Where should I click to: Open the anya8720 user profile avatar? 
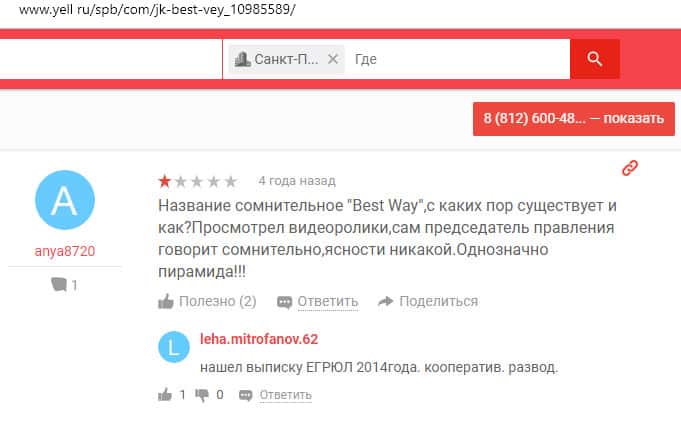pyautogui.click(x=65, y=200)
